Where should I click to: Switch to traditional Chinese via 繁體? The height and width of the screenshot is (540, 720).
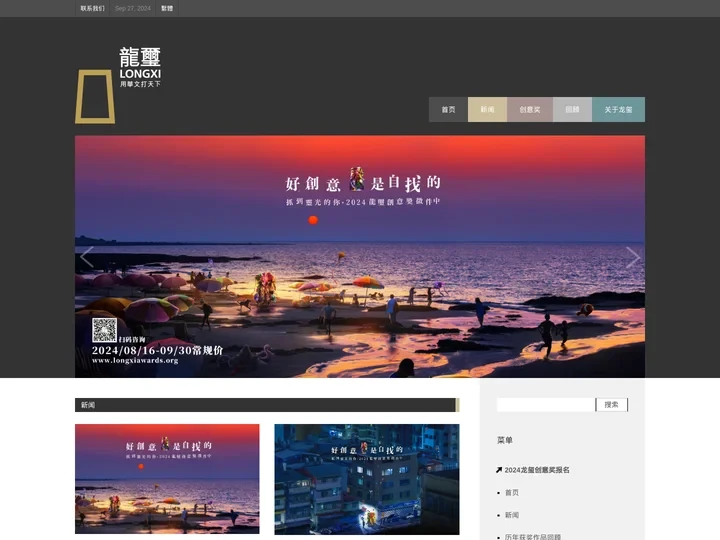pyautogui.click(x=167, y=8)
